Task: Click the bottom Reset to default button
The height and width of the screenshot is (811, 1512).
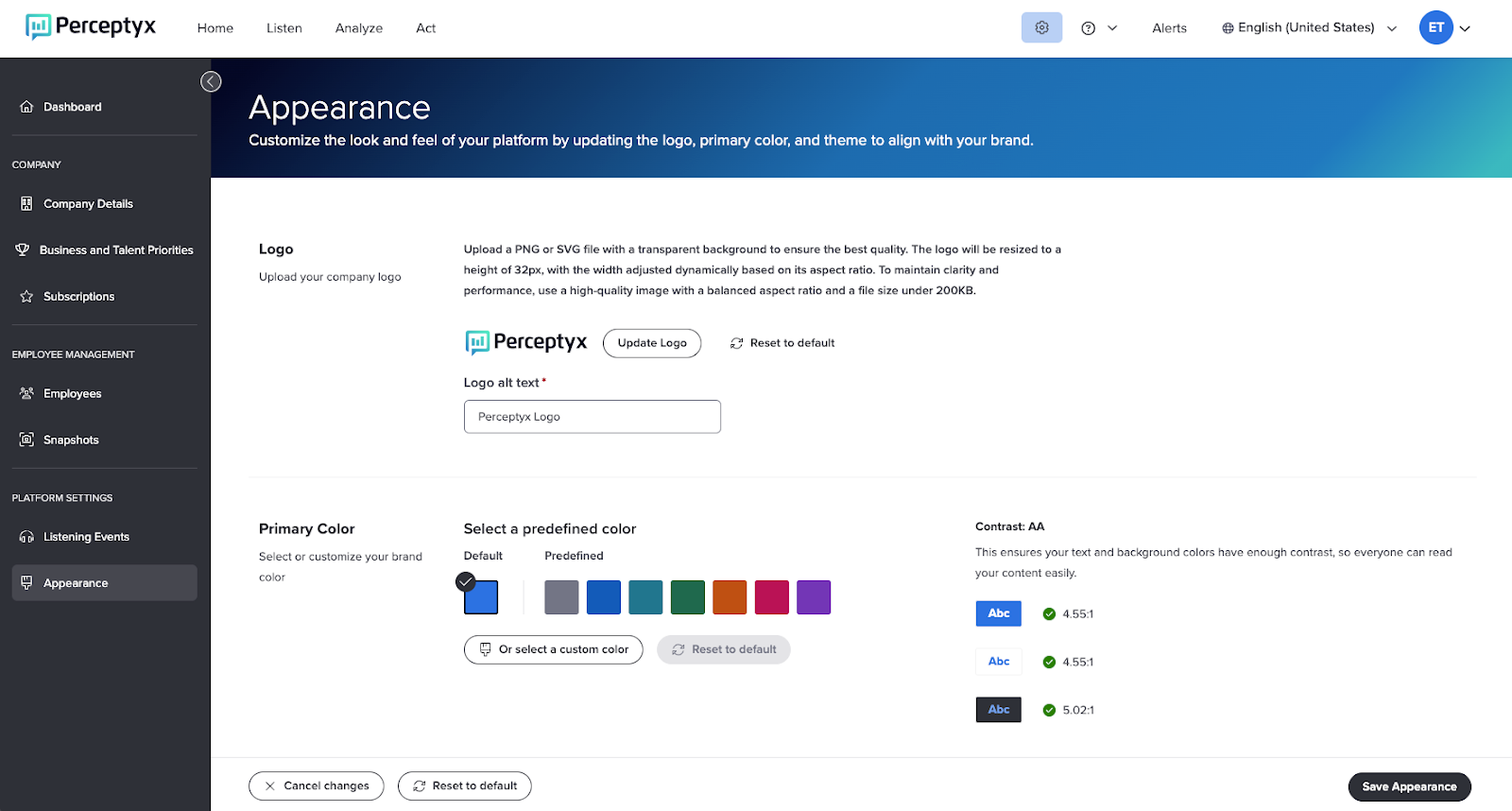Action: click(x=465, y=786)
